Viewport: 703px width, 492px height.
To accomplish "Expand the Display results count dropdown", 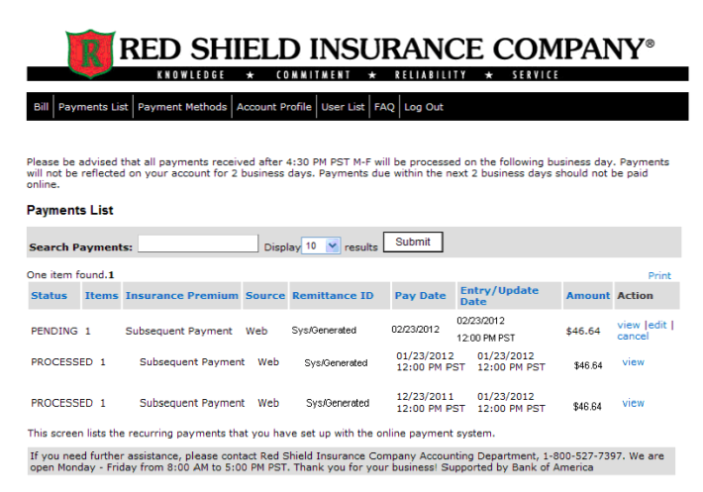I will (x=321, y=246).
